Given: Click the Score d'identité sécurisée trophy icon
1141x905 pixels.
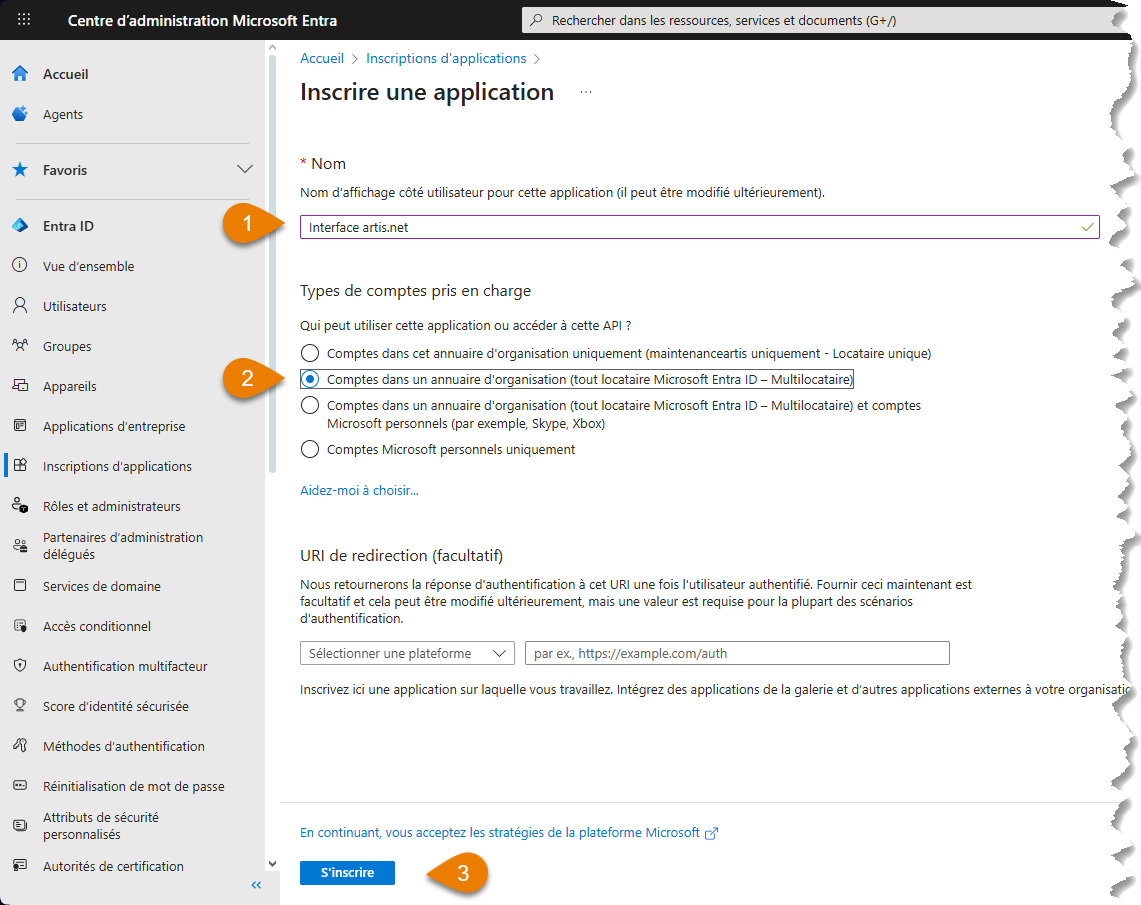Looking at the screenshot, I should [x=20, y=706].
